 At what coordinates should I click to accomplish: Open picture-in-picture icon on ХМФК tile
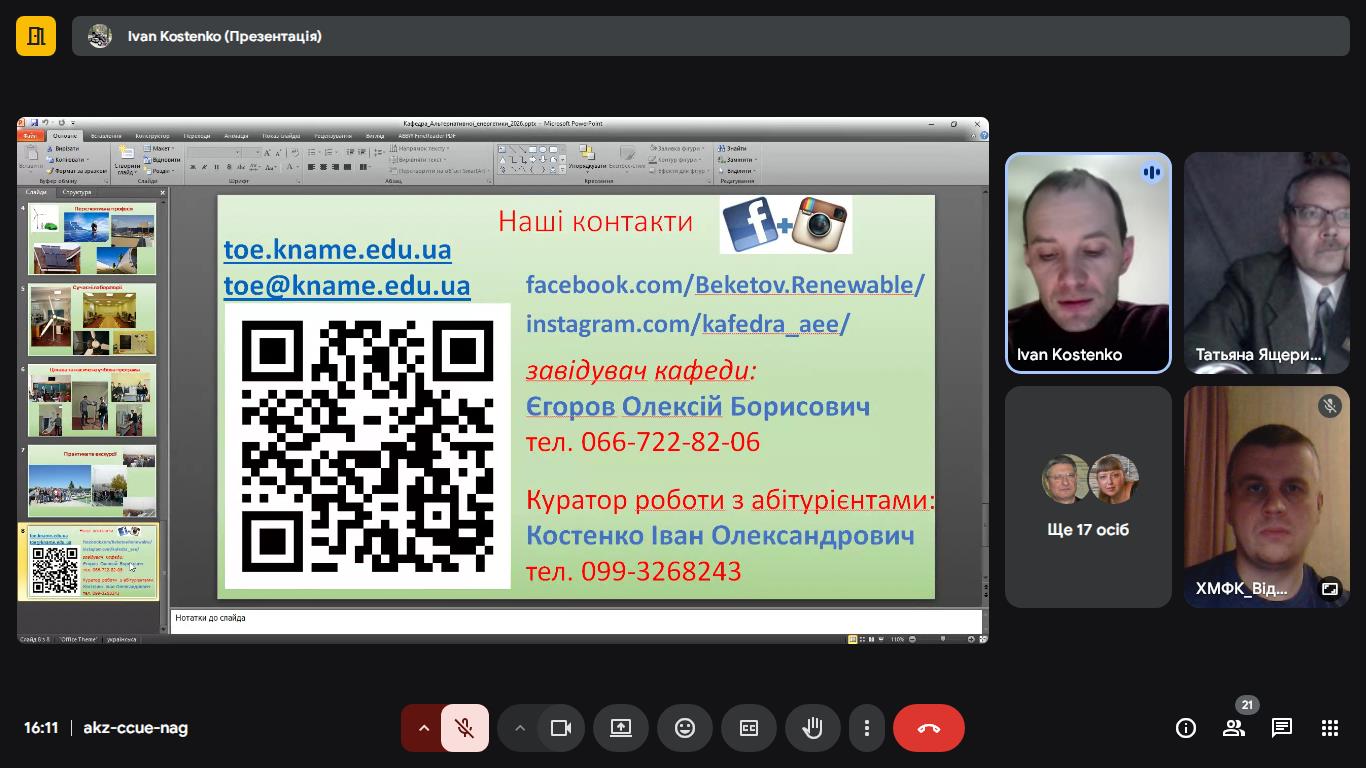[1329, 589]
